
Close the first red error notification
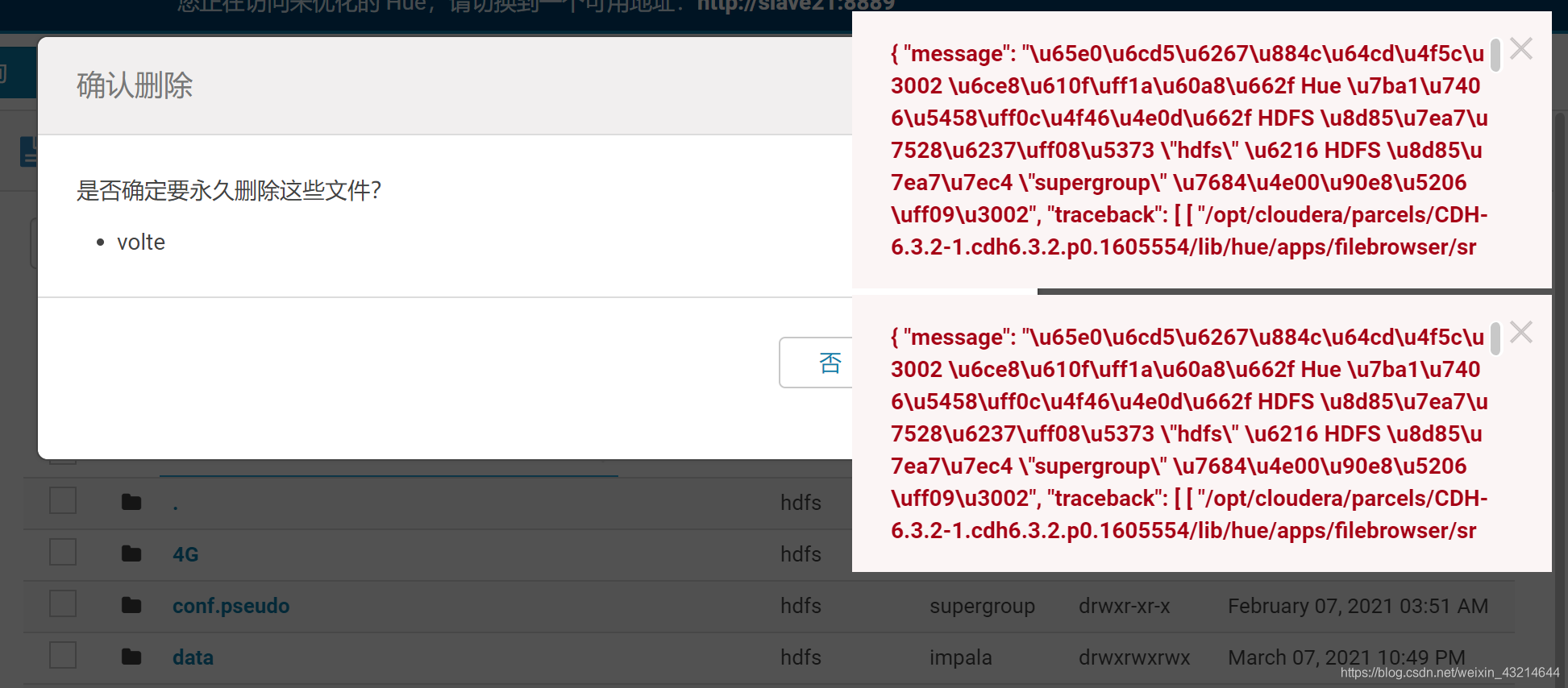tap(1520, 49)
